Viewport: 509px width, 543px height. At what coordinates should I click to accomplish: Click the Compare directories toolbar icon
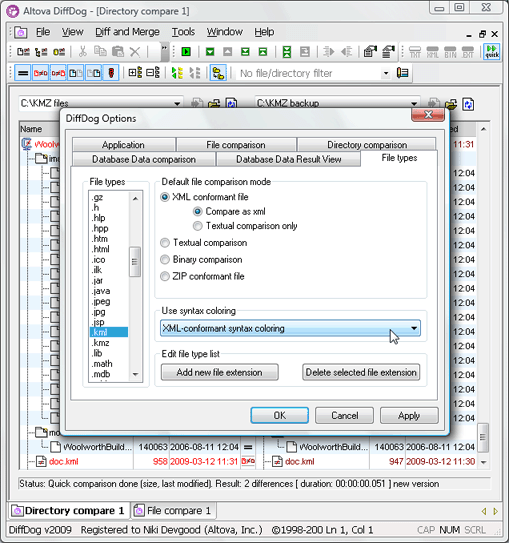tap(41, 52)
